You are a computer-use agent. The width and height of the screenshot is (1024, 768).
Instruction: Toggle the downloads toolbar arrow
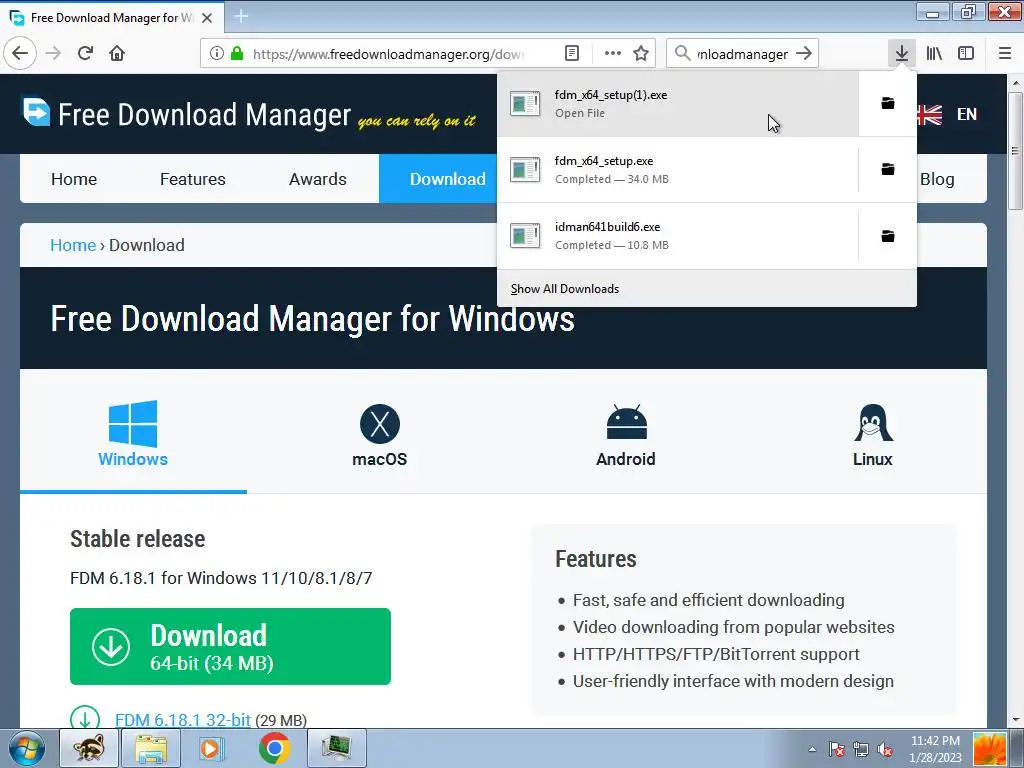tap(901, 53)
